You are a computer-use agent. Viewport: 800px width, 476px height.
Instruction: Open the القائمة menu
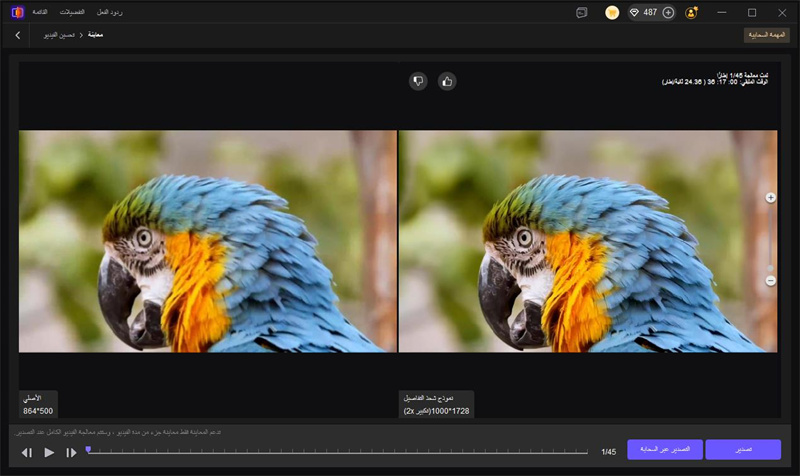click(41, 11)
